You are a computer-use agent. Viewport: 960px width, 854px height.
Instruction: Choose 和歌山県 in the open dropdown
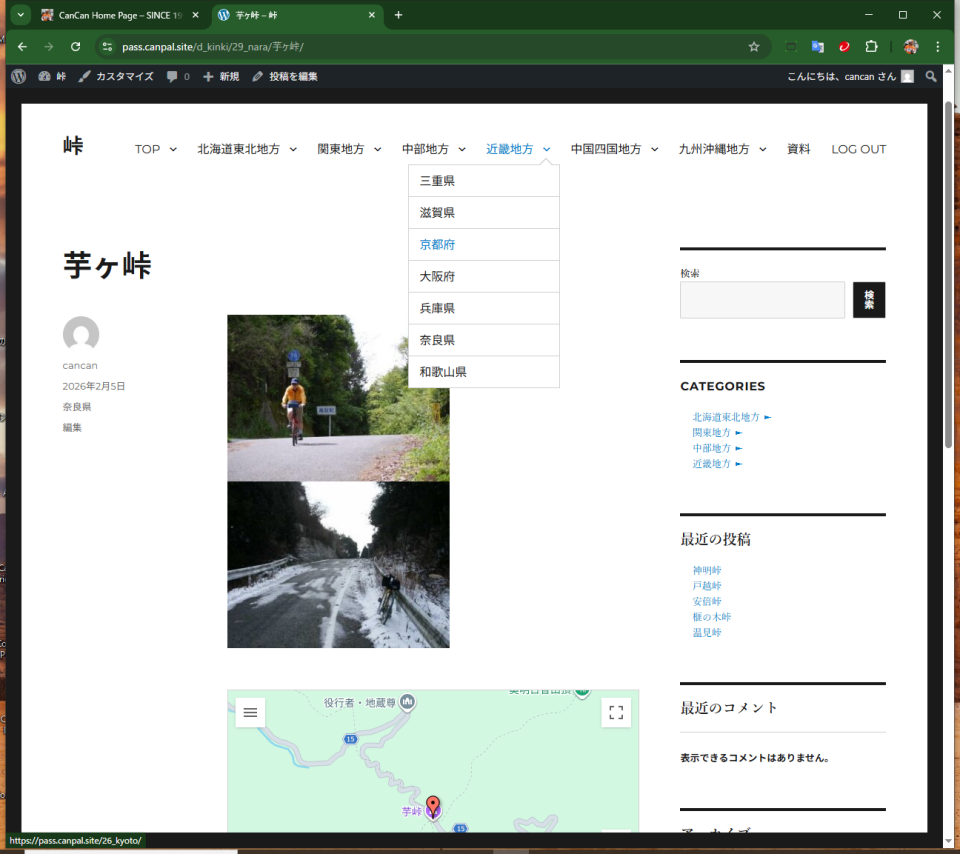[443, 371]
